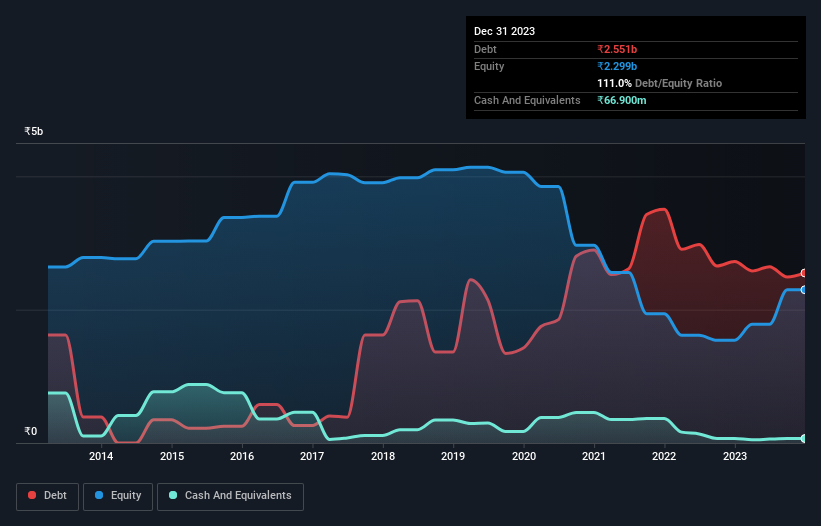Click the 2020 x-axis label
This screenshot has height=526, width=821.
(x=524, y=456)
